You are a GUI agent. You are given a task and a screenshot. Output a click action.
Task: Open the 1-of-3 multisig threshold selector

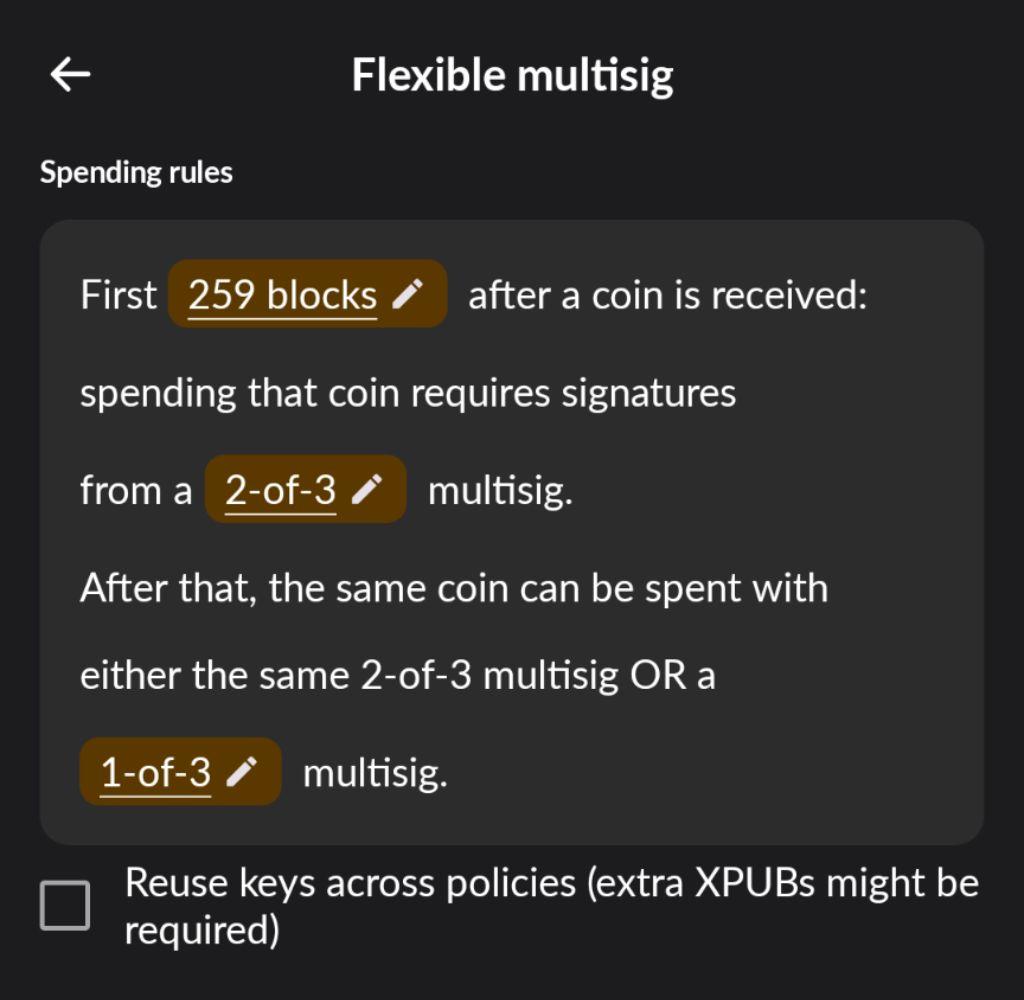tap(157, 772)
